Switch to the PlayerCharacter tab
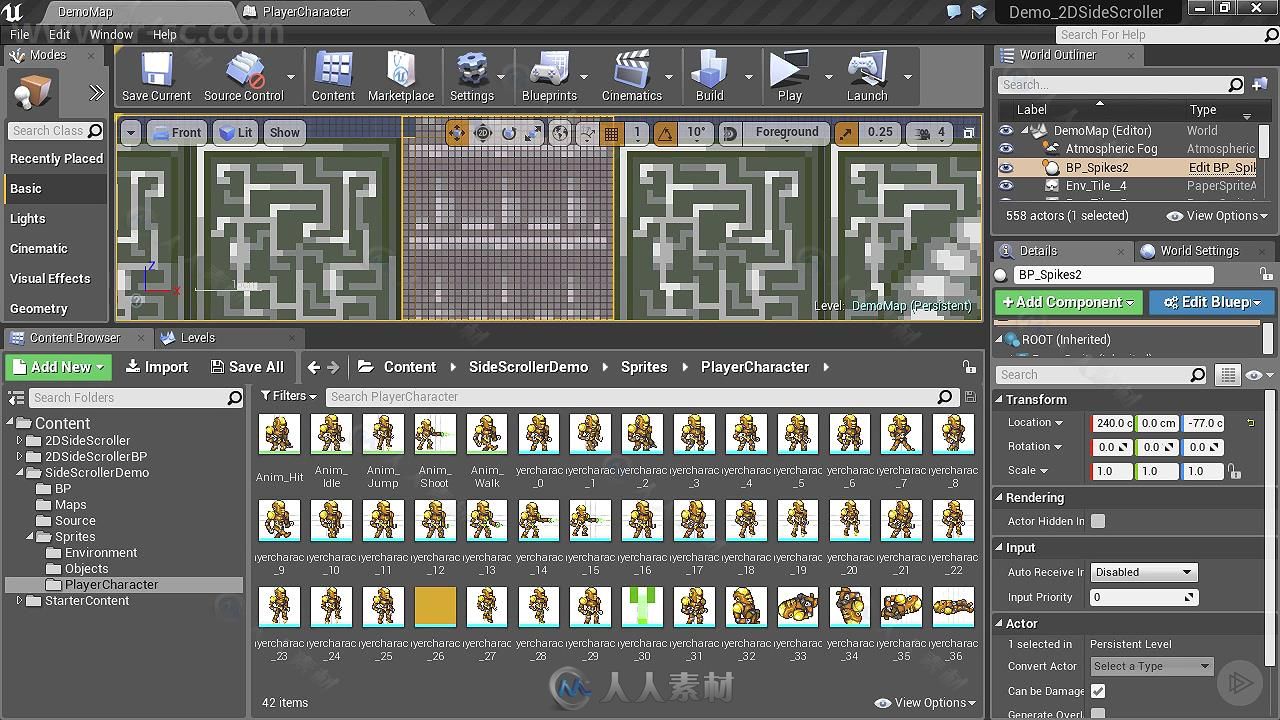 (306, 12)
